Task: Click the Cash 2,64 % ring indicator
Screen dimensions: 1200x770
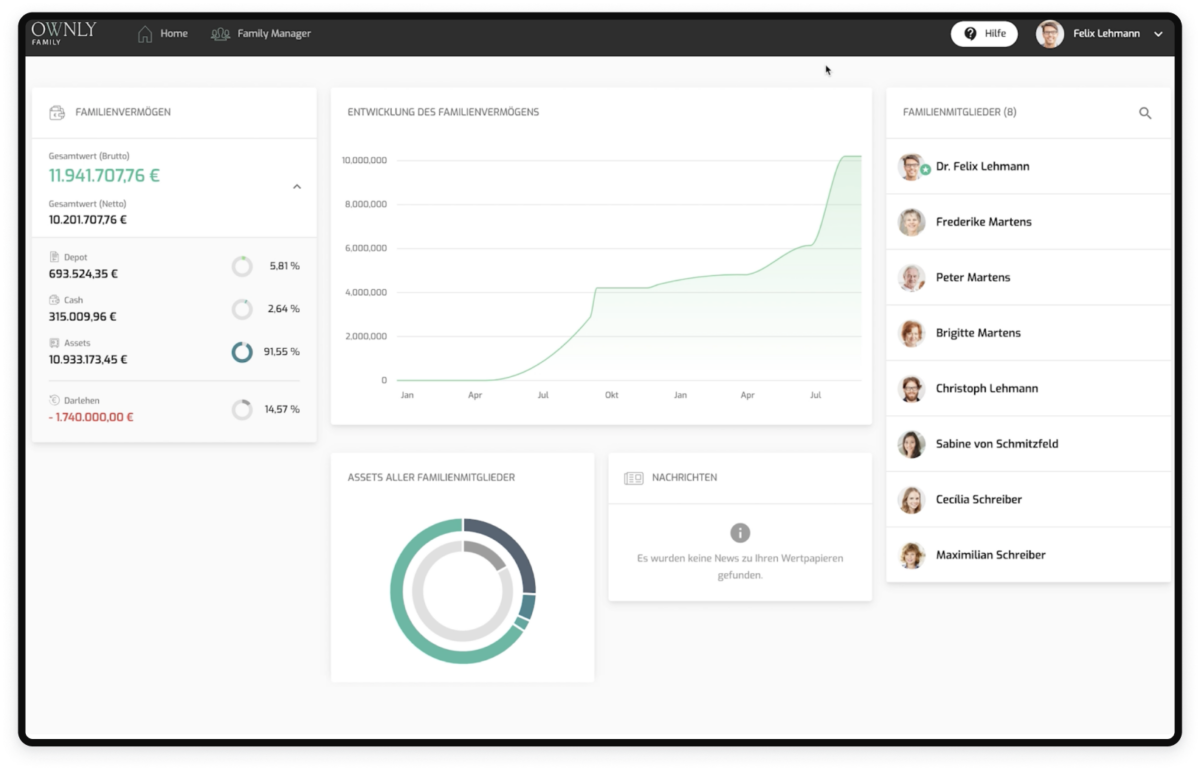Action: click(x=242, y=309)
